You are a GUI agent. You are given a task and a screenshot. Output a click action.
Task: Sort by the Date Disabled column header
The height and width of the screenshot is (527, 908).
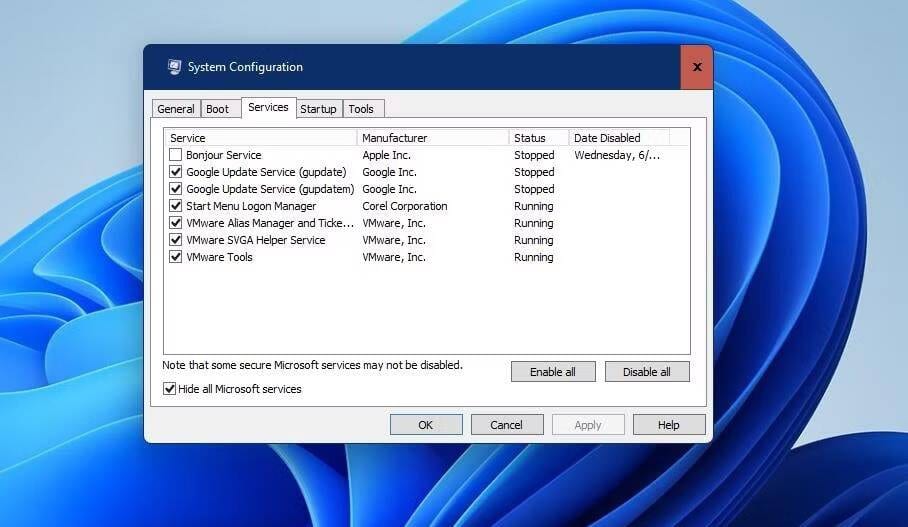click(x=619, y=138)
